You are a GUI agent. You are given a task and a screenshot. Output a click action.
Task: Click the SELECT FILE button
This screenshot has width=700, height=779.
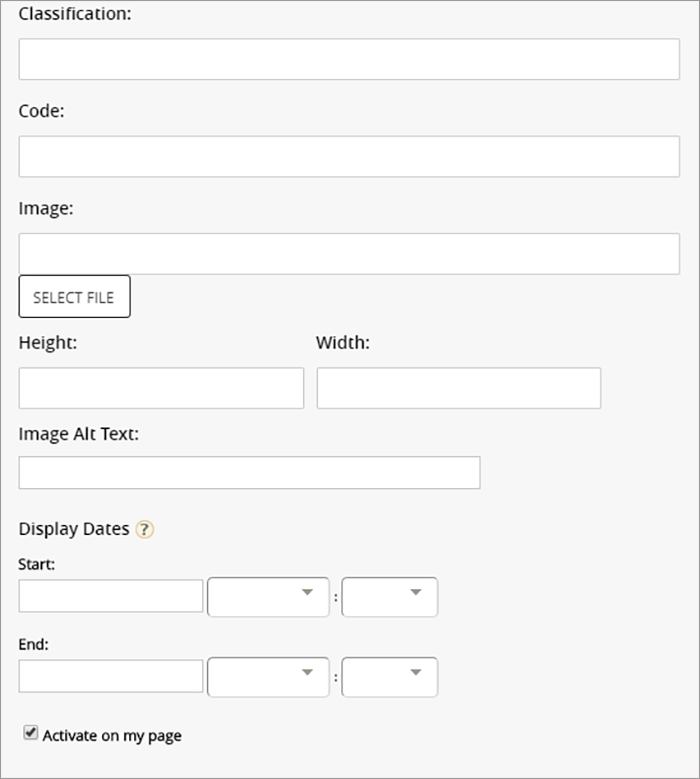click(75, 297)
